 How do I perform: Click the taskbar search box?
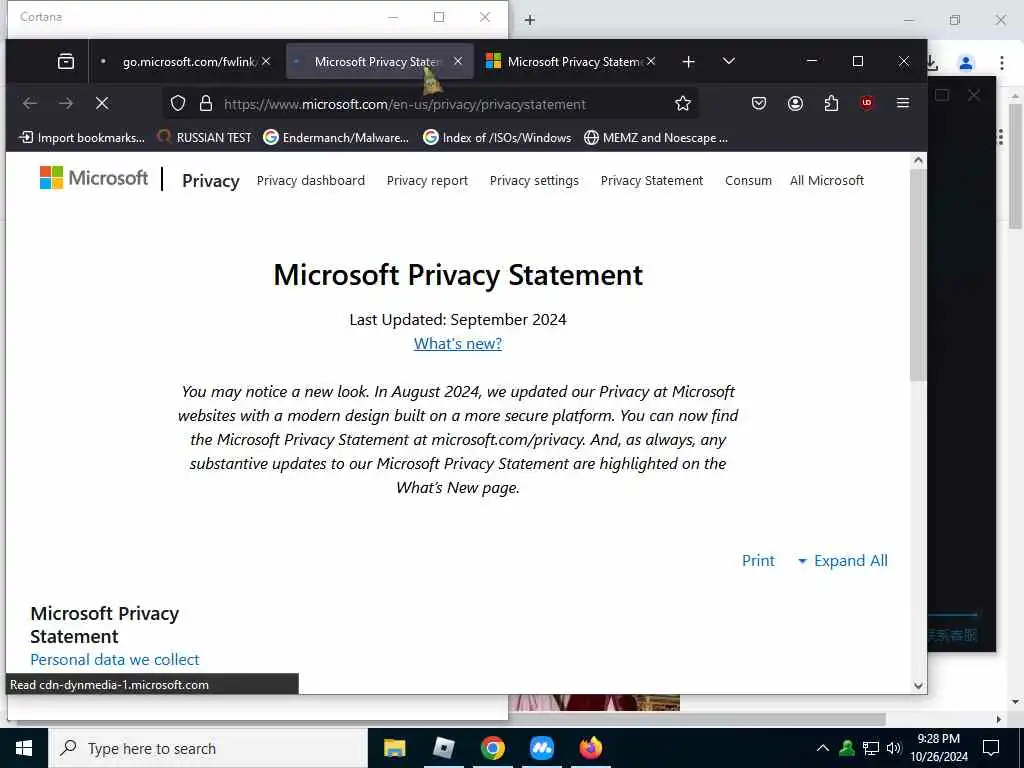coord(208,748)
